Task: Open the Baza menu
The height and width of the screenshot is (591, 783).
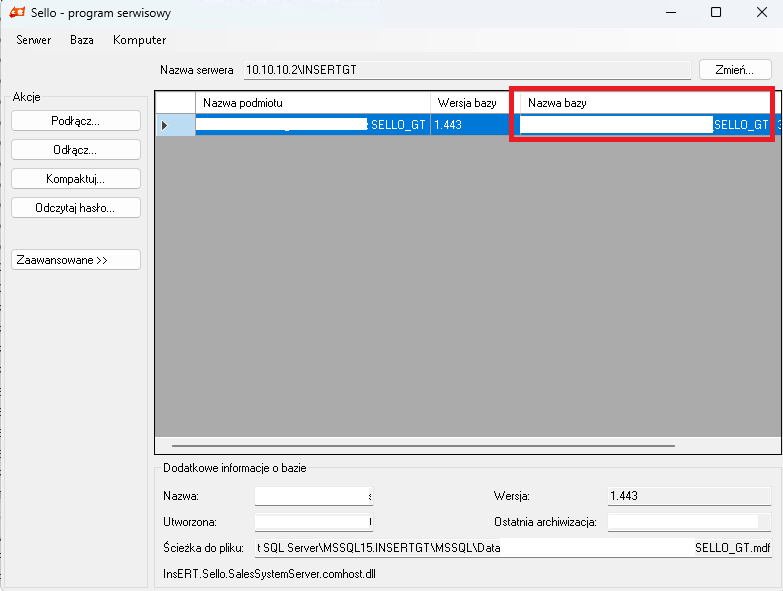Action: [x=82, y=40]
